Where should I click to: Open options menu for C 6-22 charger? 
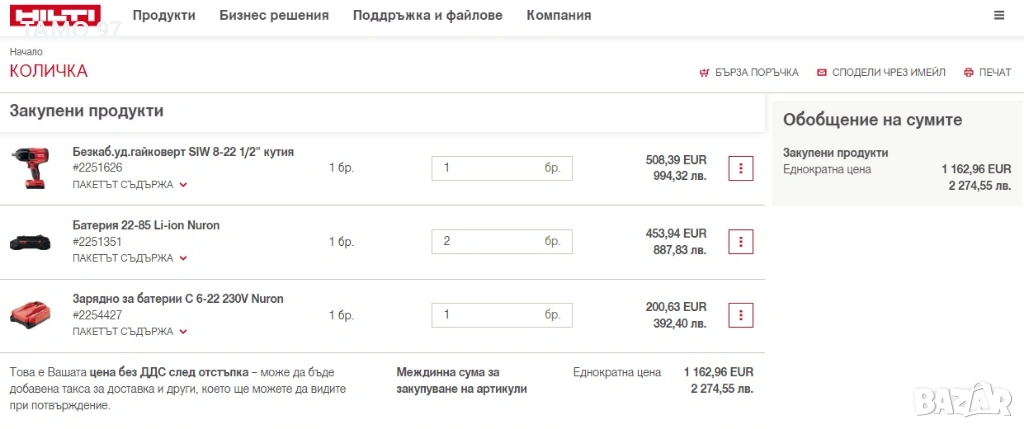click(740, 315)
